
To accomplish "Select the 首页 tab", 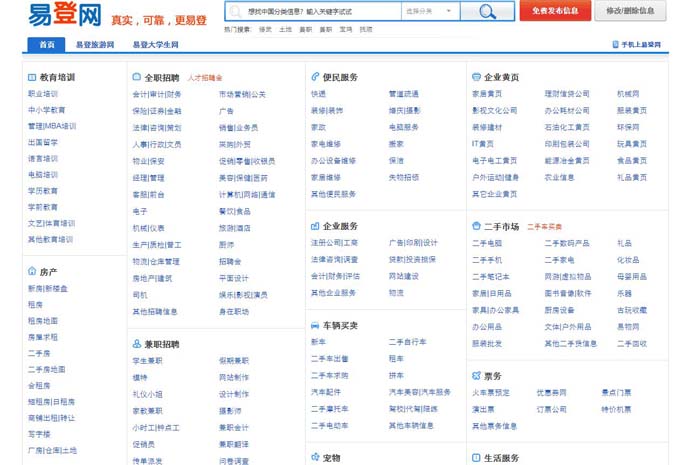I will pyautogui.click(x=46, y=44).
